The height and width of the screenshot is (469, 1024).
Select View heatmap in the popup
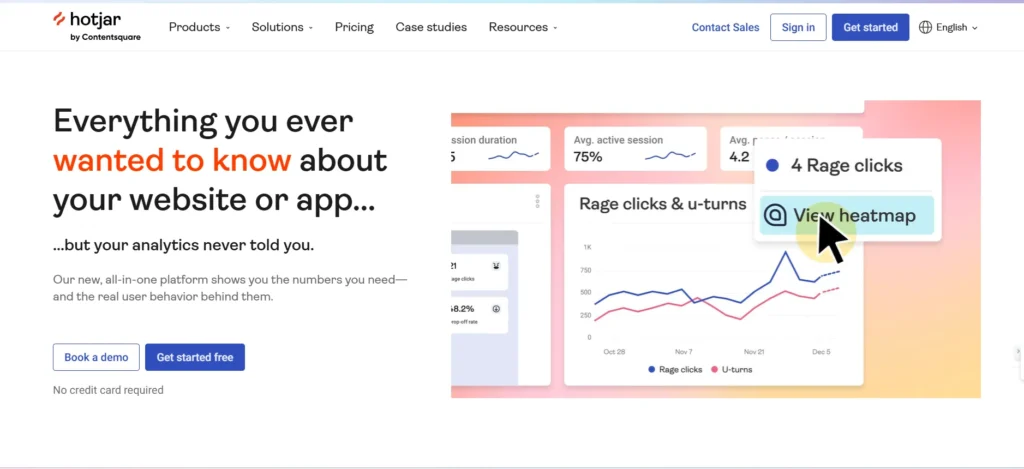point(846,215)
